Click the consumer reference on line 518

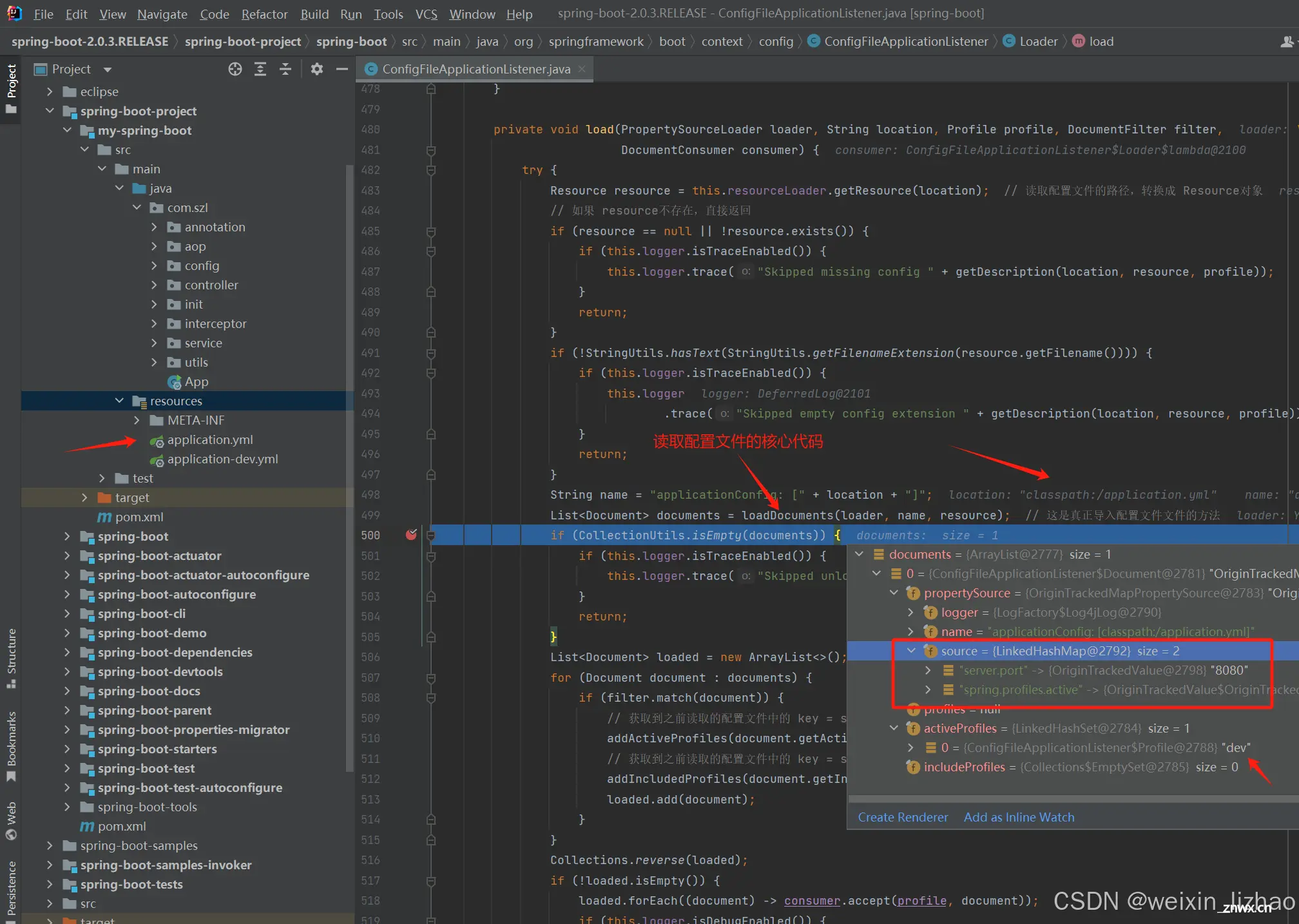[812, 901]
